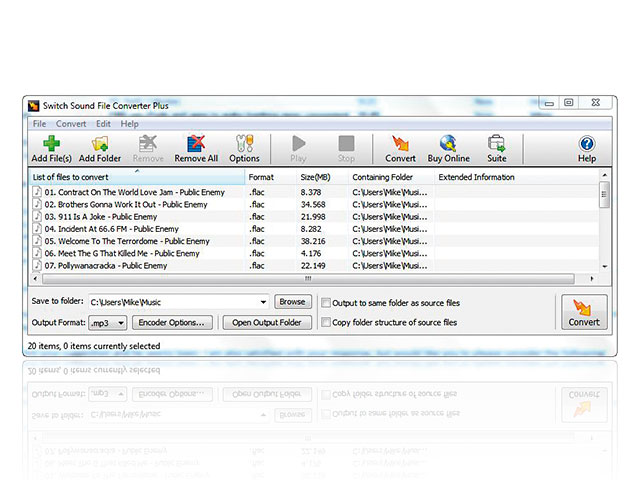Click the Browse button
The height and width of the screenshot is (480, 640).
pyautogui.click(x=292, y=302)
